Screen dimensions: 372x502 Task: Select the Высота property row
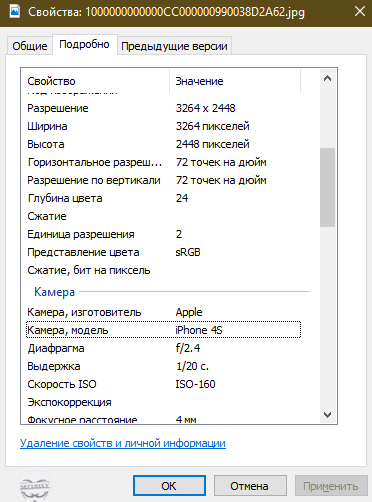[163, 144]
